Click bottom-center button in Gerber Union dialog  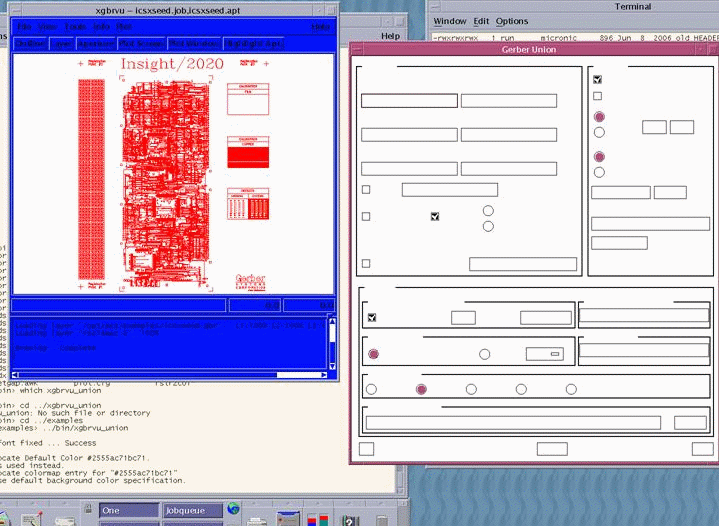(552, 449)
